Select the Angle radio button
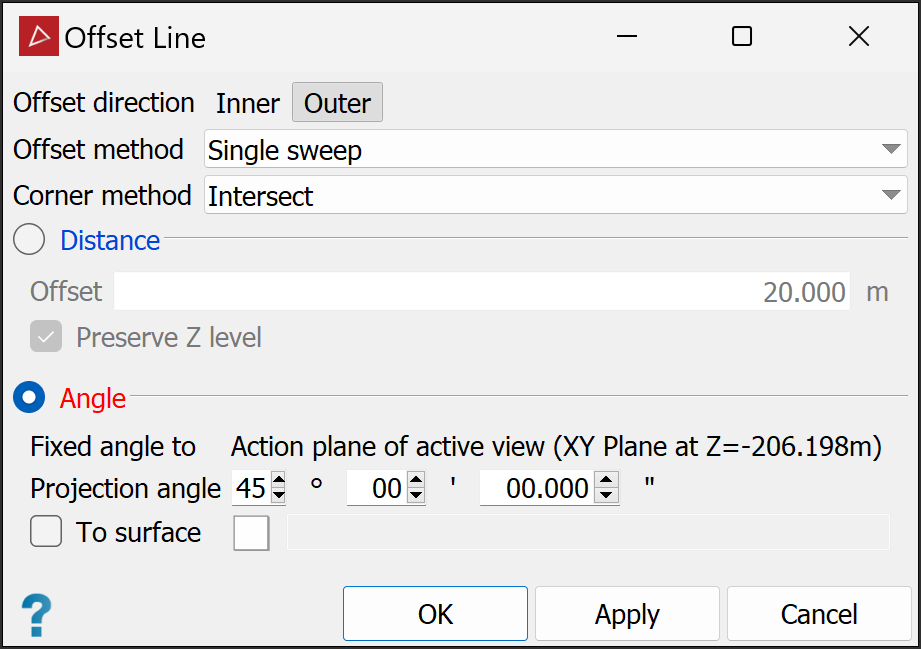The image size is (921, 649). coord(29,398)
